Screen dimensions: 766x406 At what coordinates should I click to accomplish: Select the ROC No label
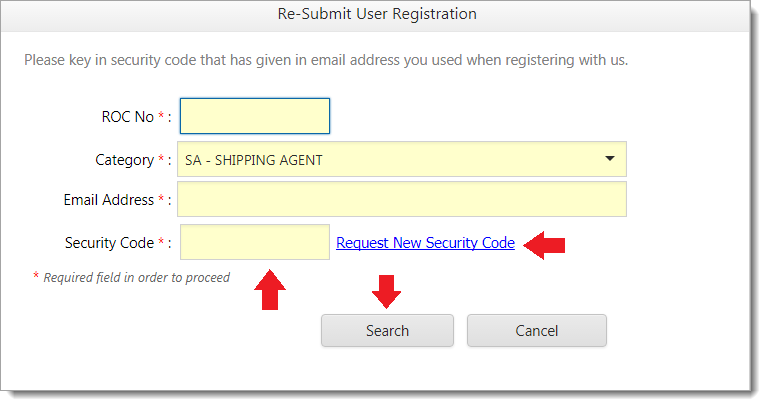pyautogui.click(x=128, y=117)
